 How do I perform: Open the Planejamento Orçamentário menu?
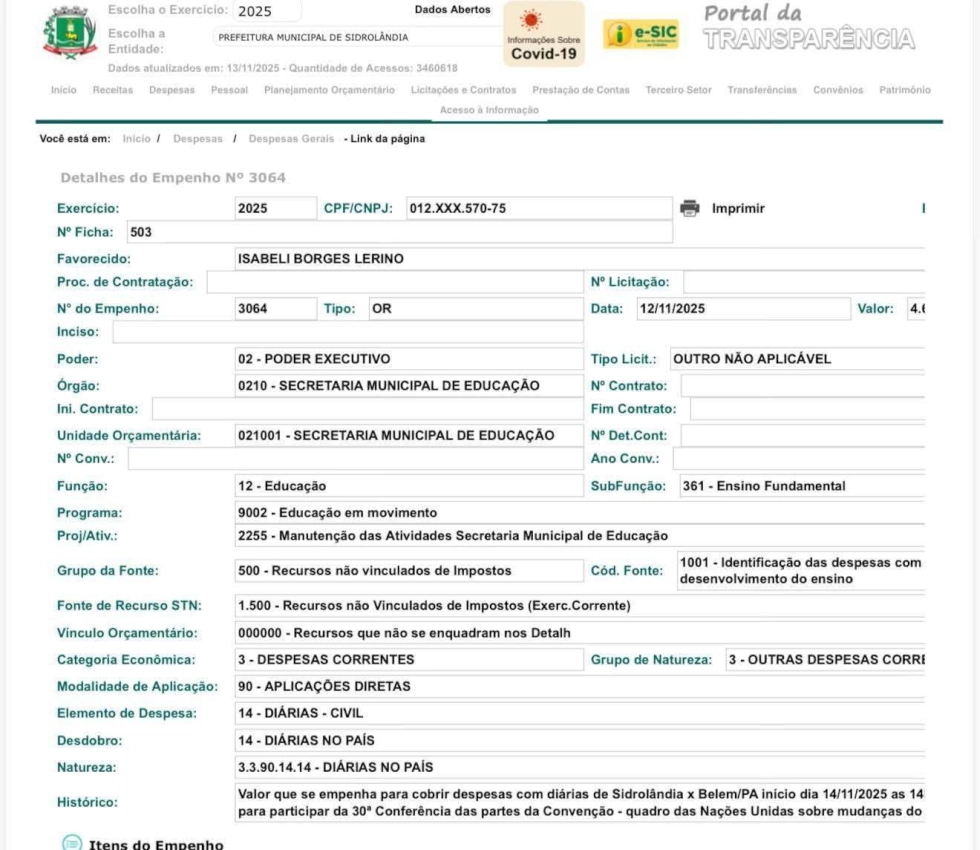[329, 90]
